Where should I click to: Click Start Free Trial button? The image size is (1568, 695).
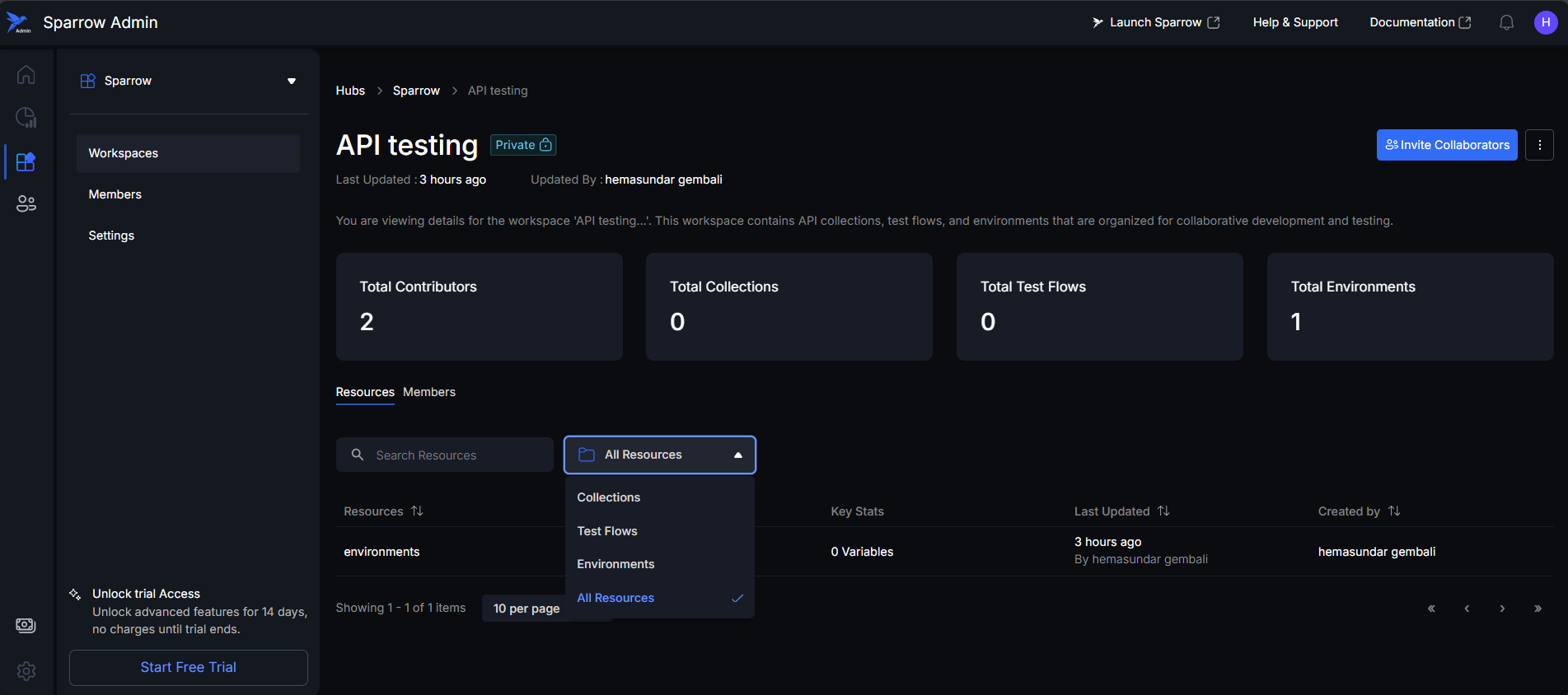pyautogui.click(x=188, y=667)
